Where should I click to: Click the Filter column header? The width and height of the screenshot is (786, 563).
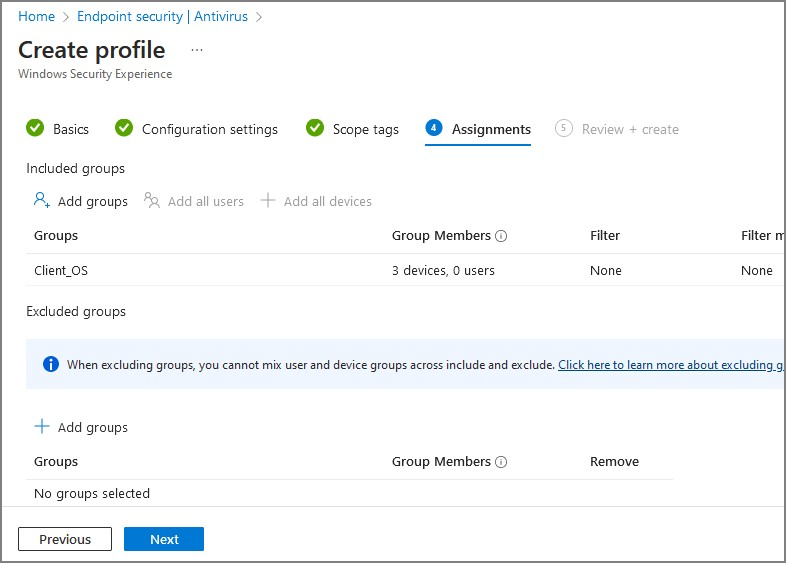pos(605,236)
